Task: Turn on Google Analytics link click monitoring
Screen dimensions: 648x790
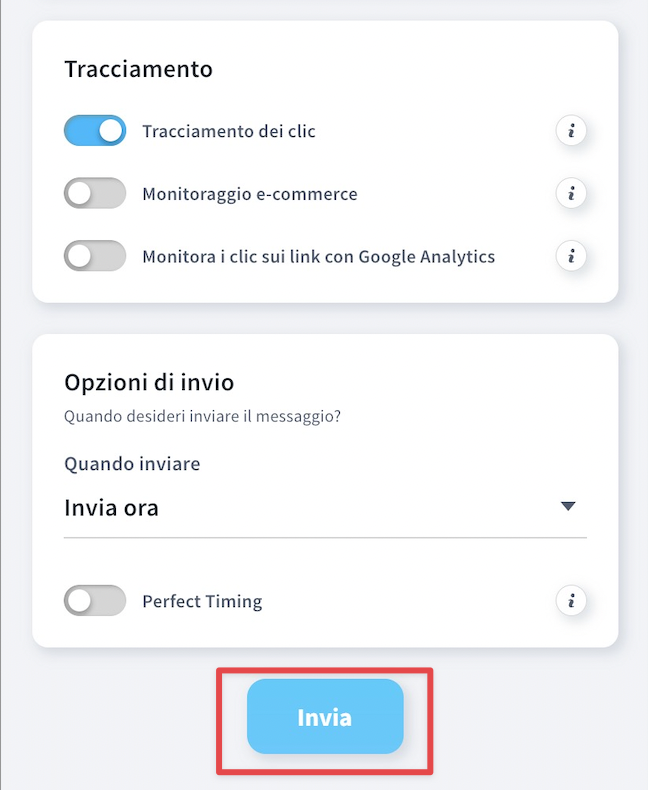Action: tap(95, 256)
